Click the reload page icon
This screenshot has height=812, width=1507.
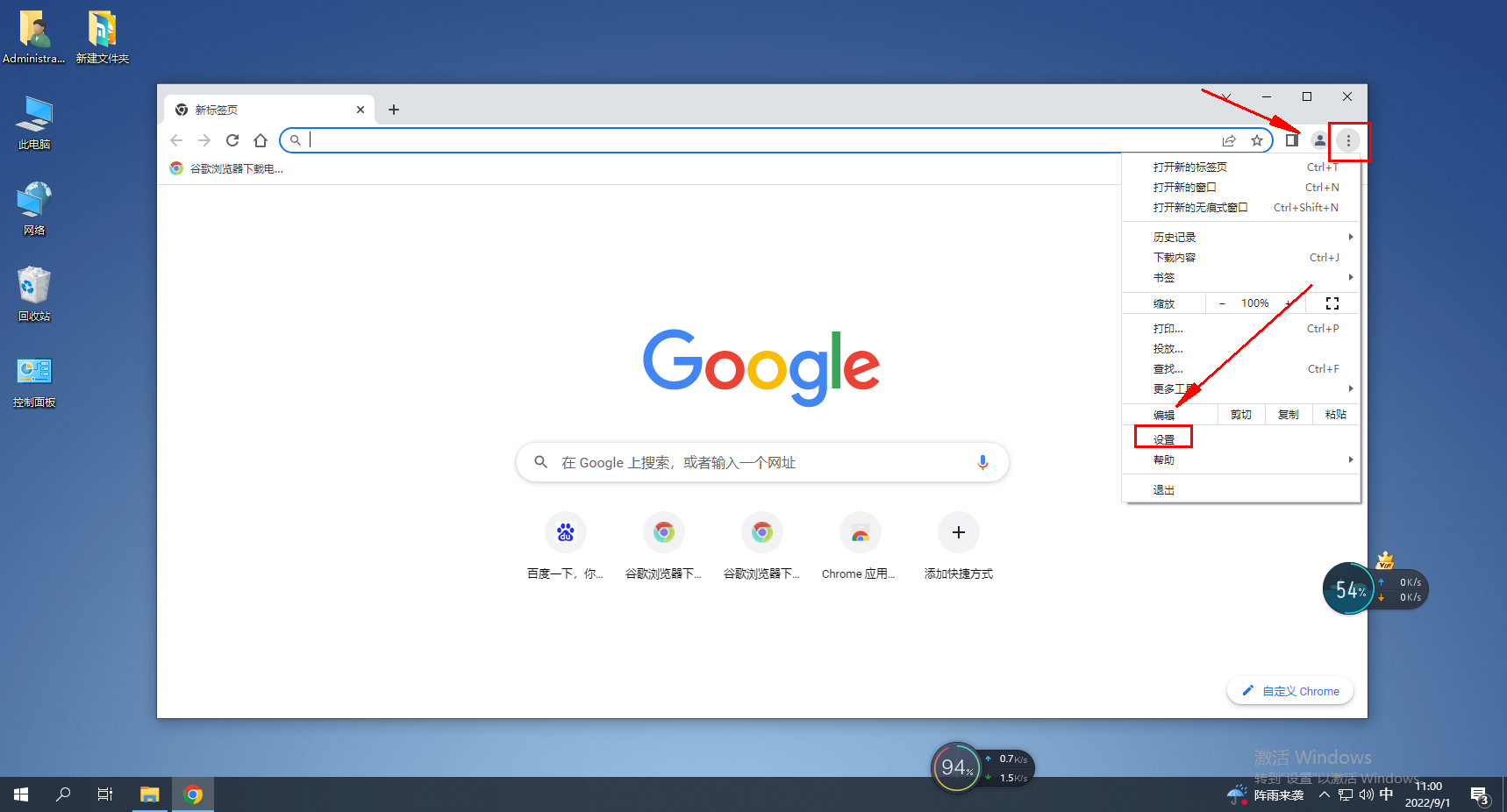click(x=232, y=140)
